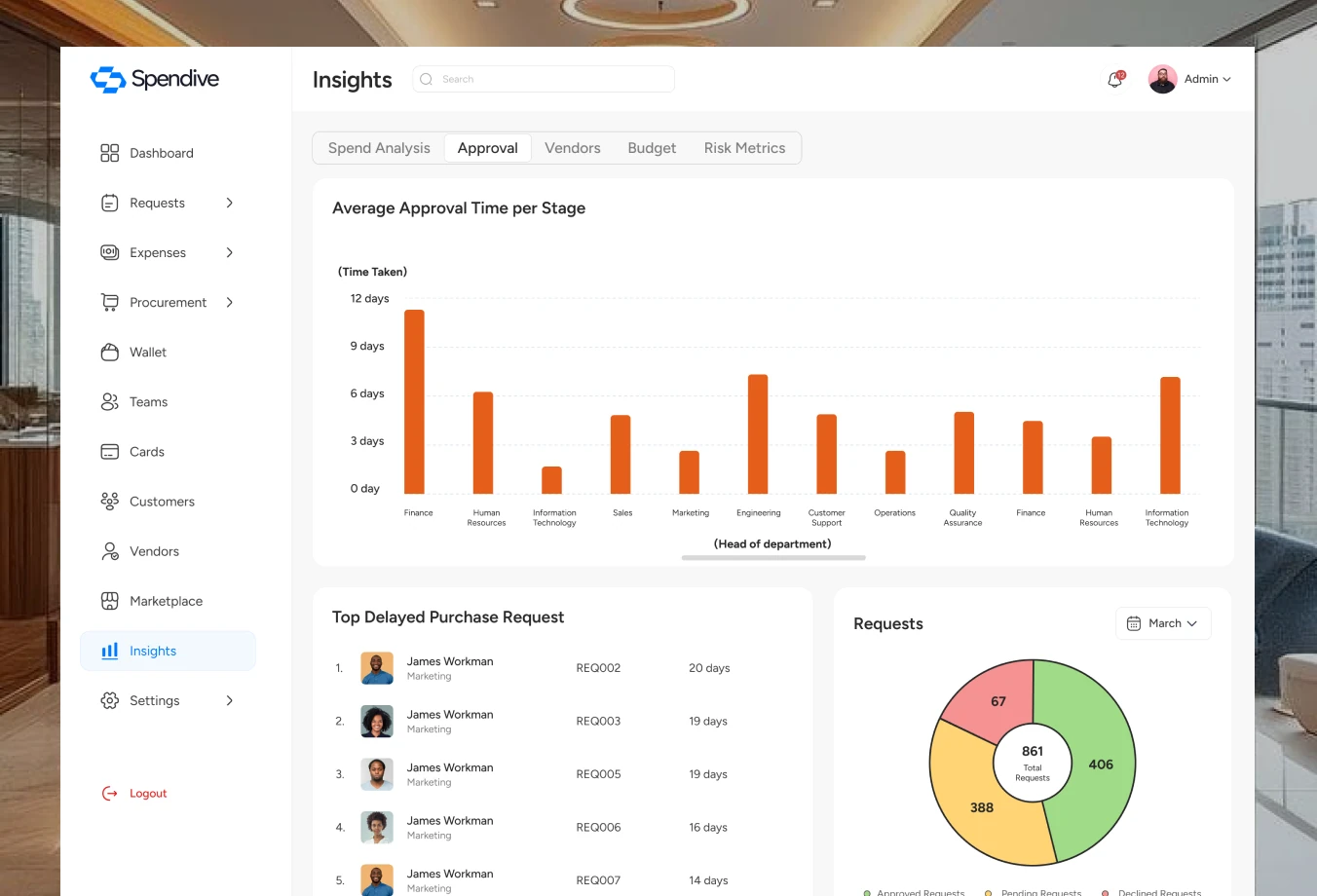Viewport: 1317px width, 896px height.
Task: Switch to the Vendors tab
Action: coord(573,148)
